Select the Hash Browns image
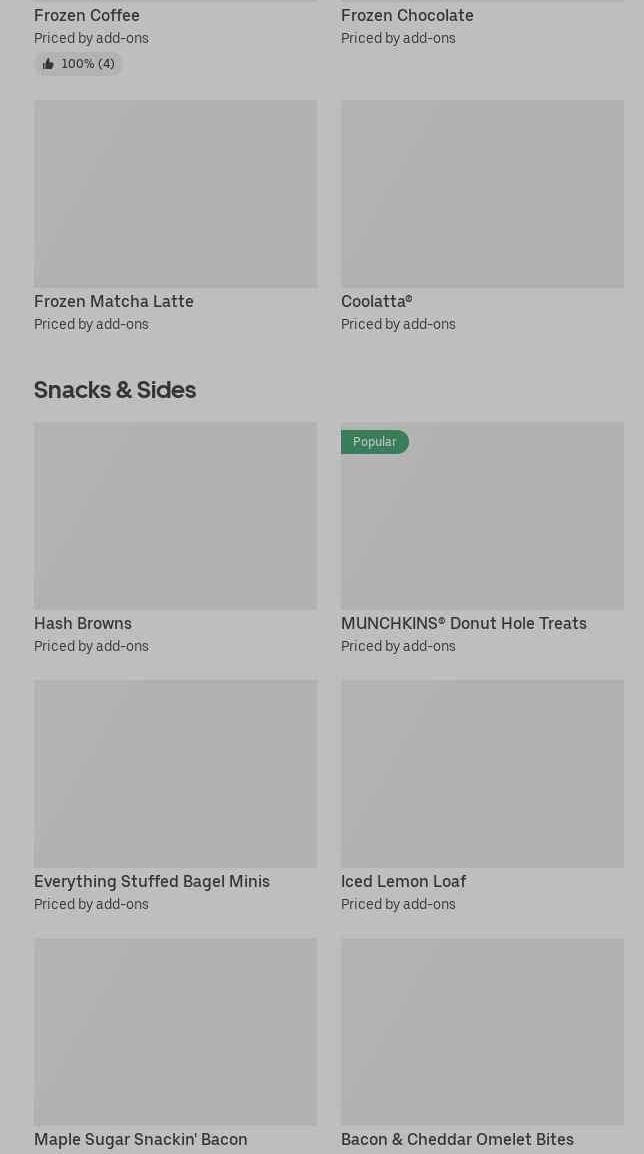Screen dimensions: 644x1154 tap(175, 515)
